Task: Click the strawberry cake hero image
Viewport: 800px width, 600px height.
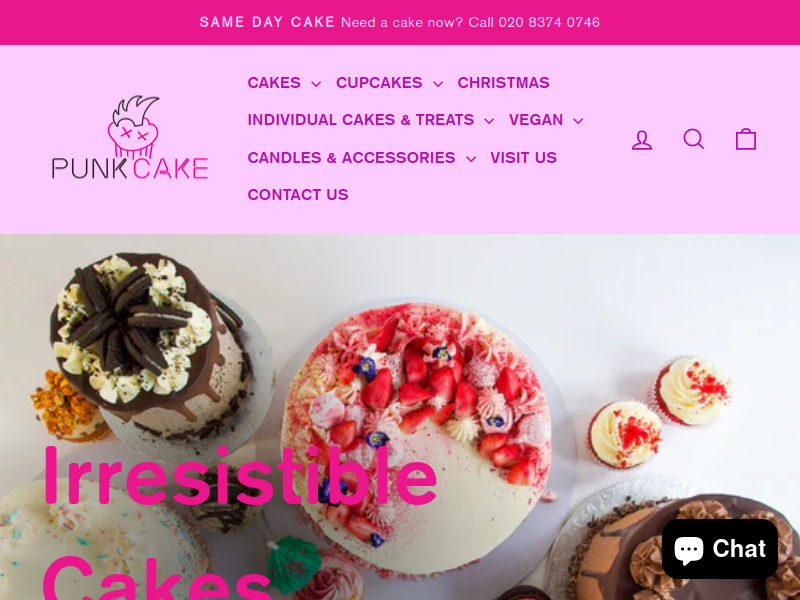Action: tap(417, 439)
